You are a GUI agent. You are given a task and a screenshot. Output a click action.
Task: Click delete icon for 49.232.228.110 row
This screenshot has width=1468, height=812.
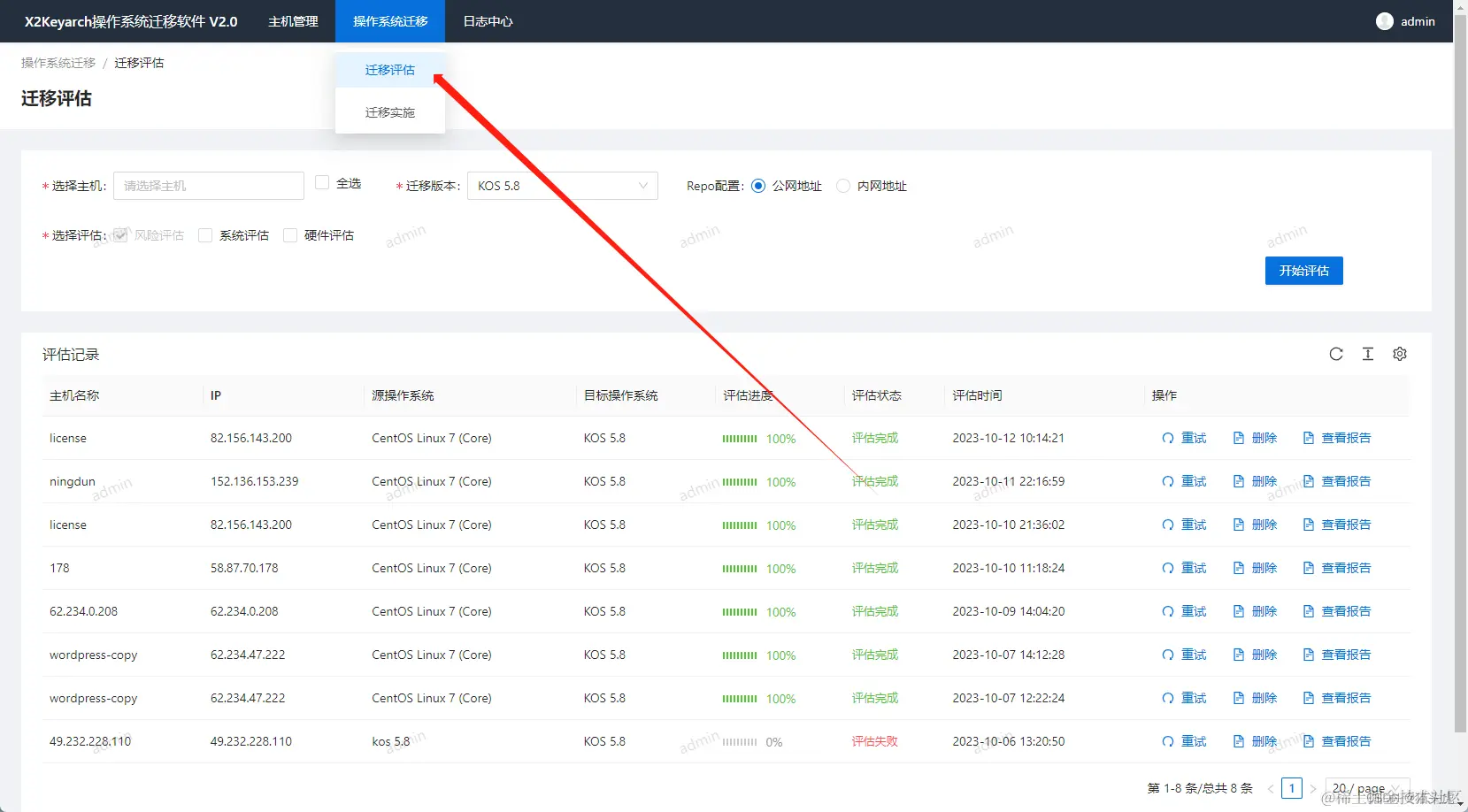click(x=1239, y=741)
